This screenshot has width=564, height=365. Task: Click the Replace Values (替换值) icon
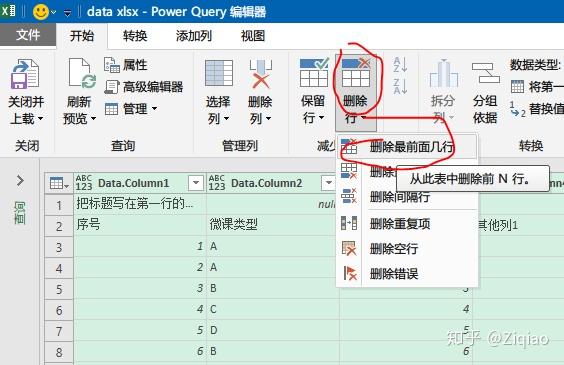[518, 109]
